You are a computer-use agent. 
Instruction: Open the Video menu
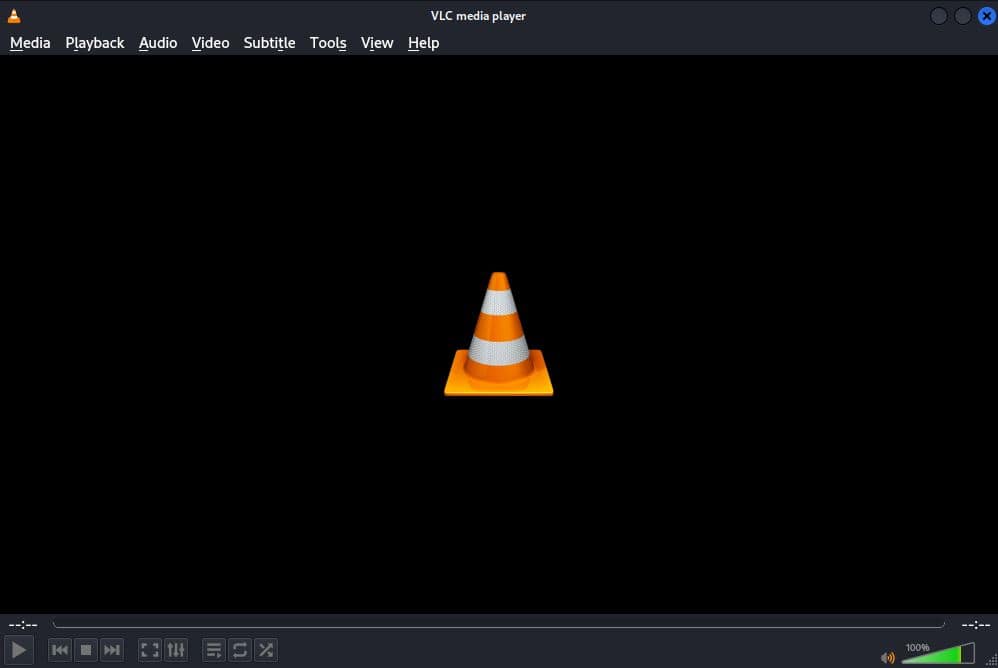pyautogui.click(x=211, y=43)
